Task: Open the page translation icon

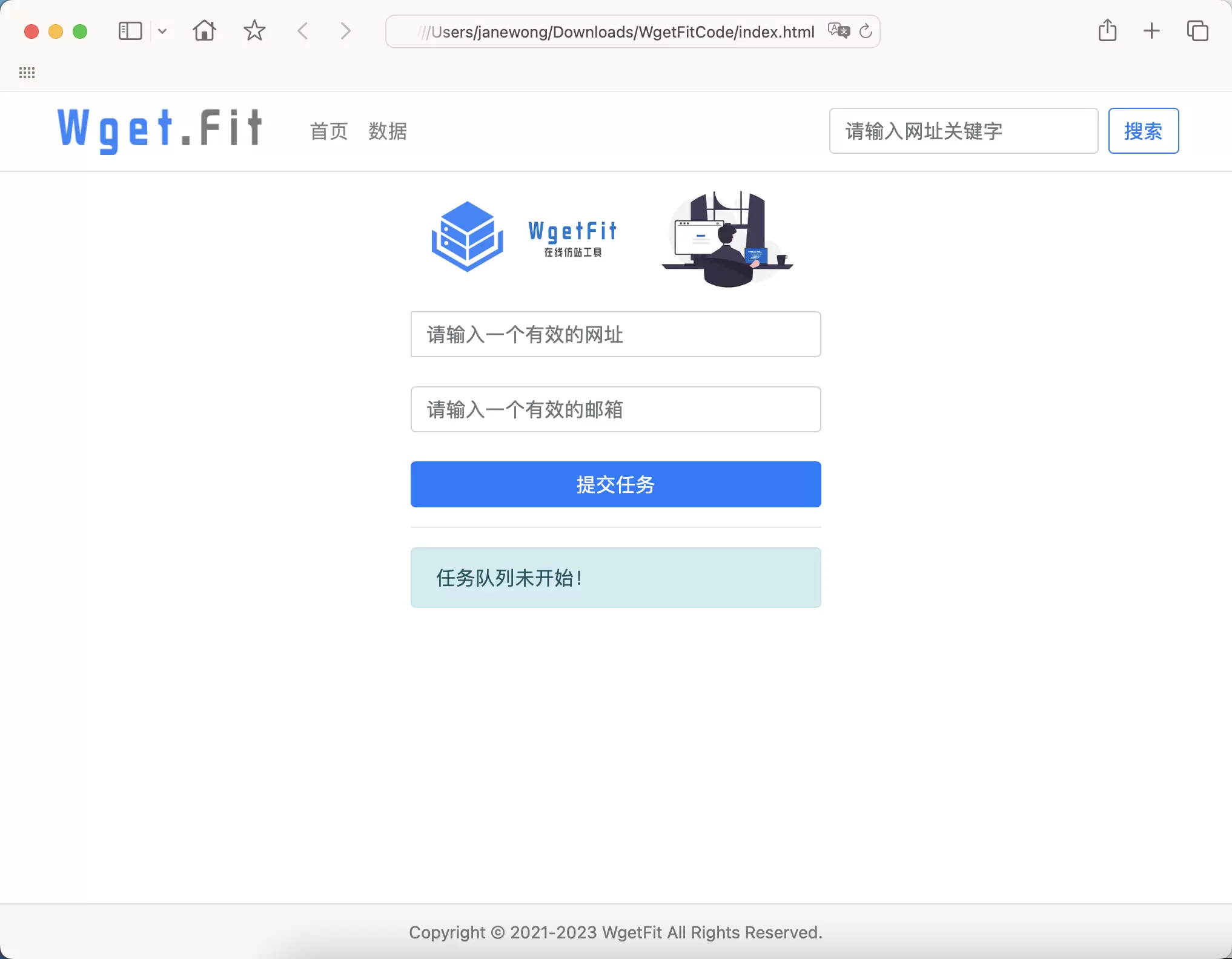Action: (x=839, y=30)
